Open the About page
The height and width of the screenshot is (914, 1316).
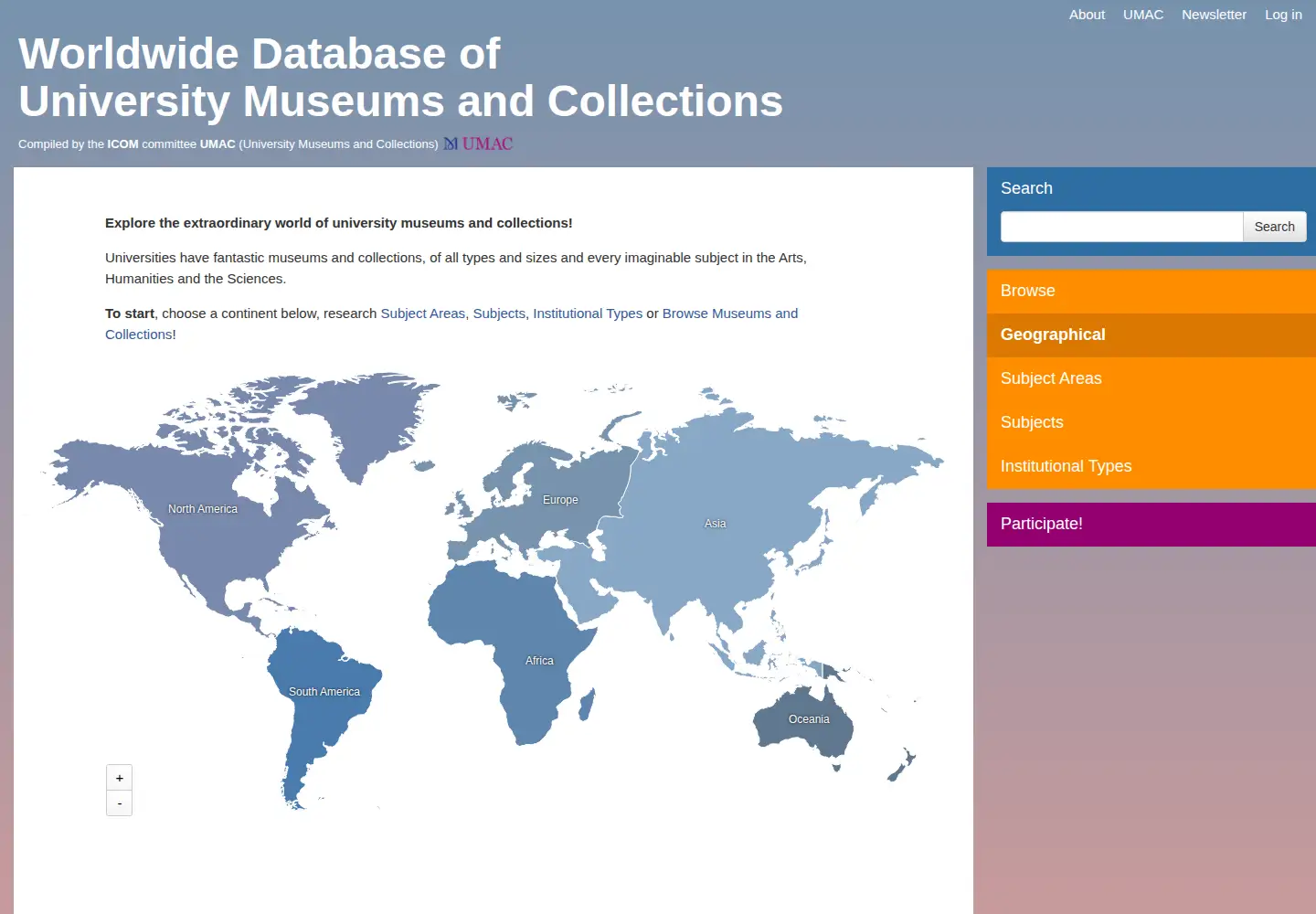coord(1087,15)
